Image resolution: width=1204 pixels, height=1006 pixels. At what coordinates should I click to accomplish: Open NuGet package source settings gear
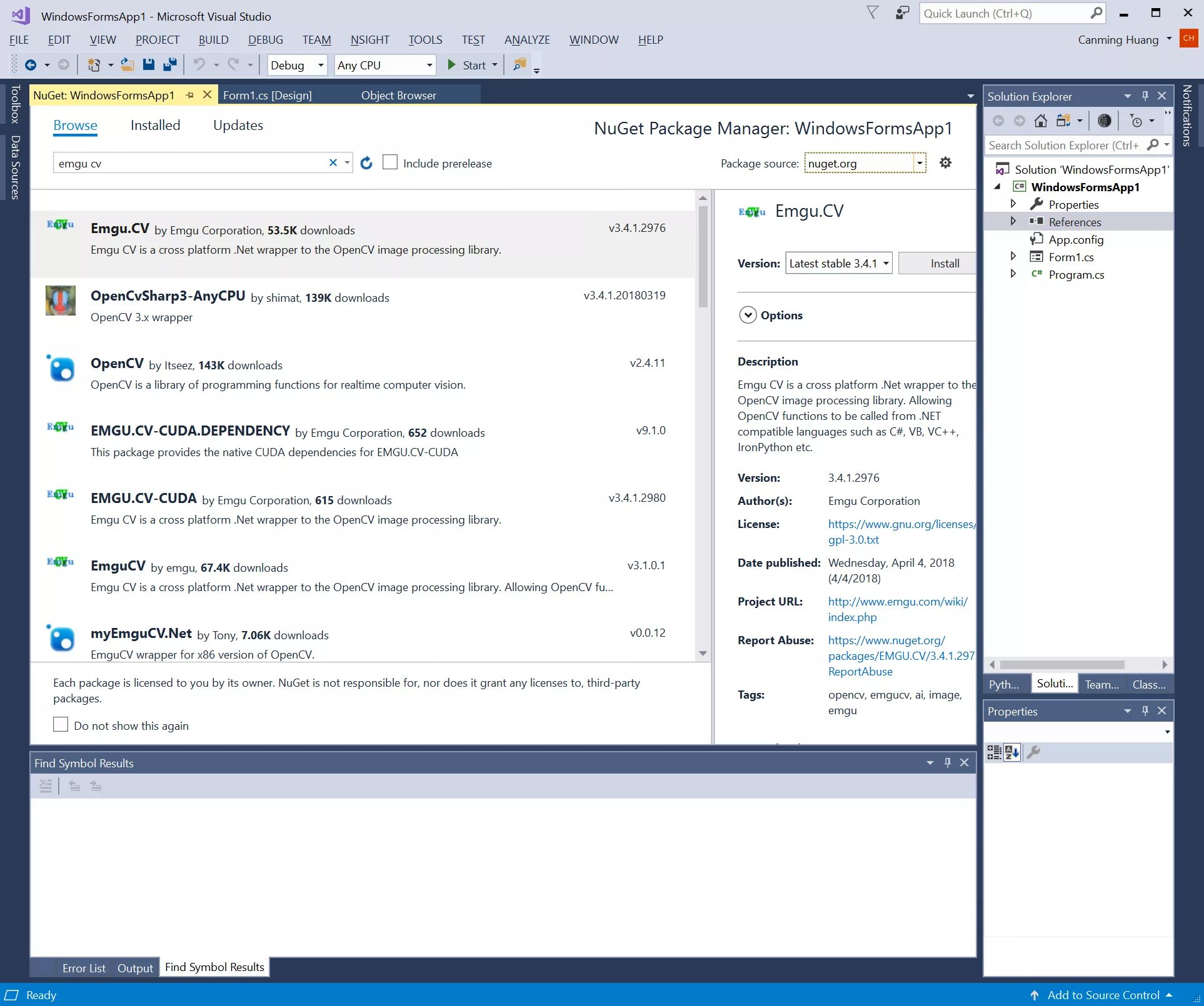point(945,162)
